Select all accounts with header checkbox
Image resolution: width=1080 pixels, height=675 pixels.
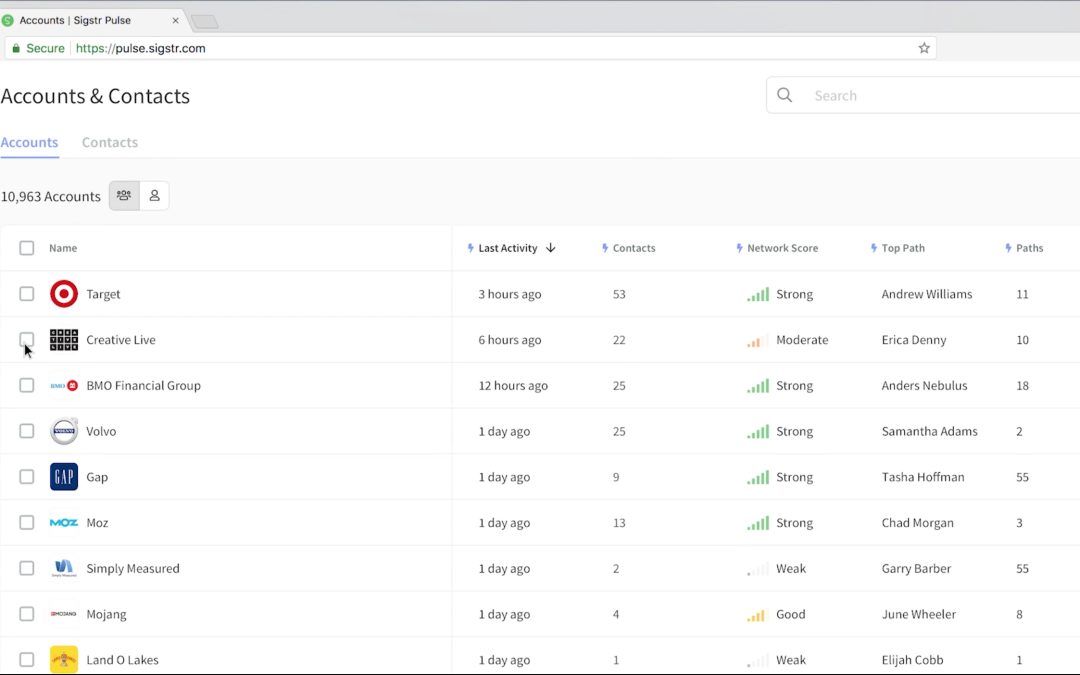point(26,248)
